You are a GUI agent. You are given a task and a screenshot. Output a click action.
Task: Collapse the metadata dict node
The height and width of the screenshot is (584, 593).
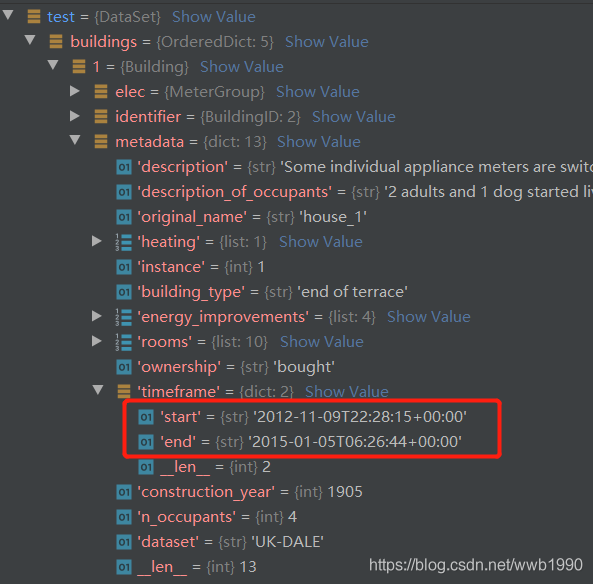pyautogui.click(x=75, y=140)
